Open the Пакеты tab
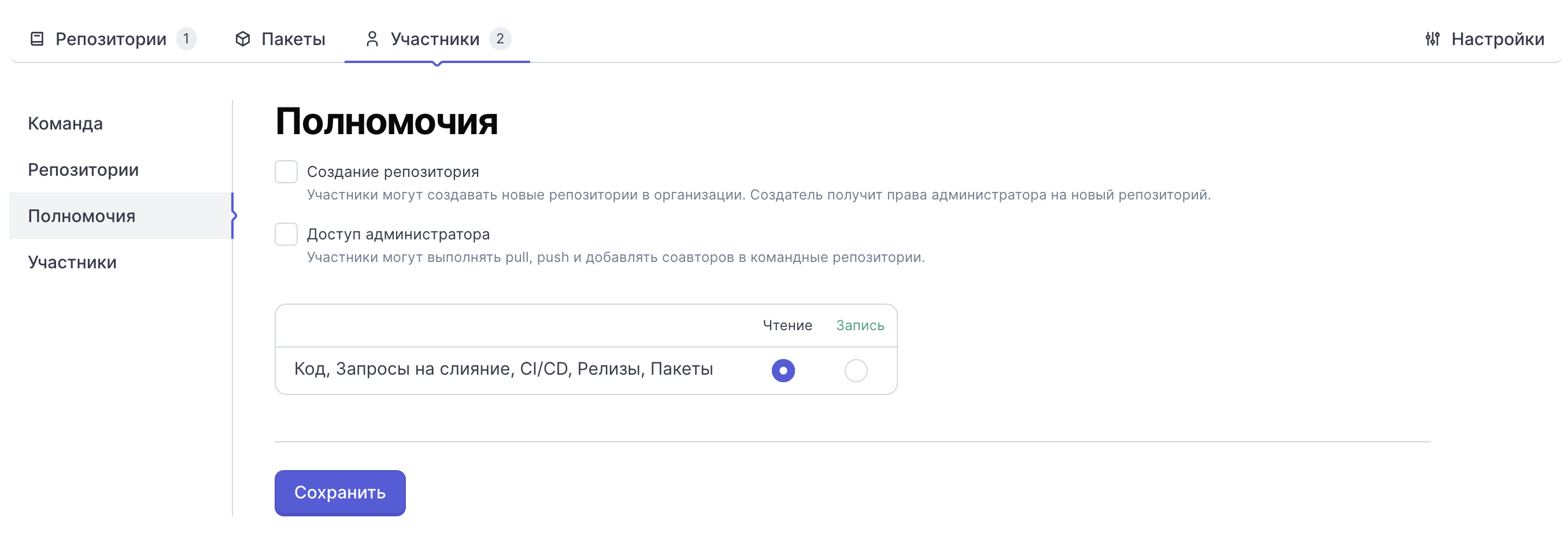1568x547 pixels. [x=293, y=39]
